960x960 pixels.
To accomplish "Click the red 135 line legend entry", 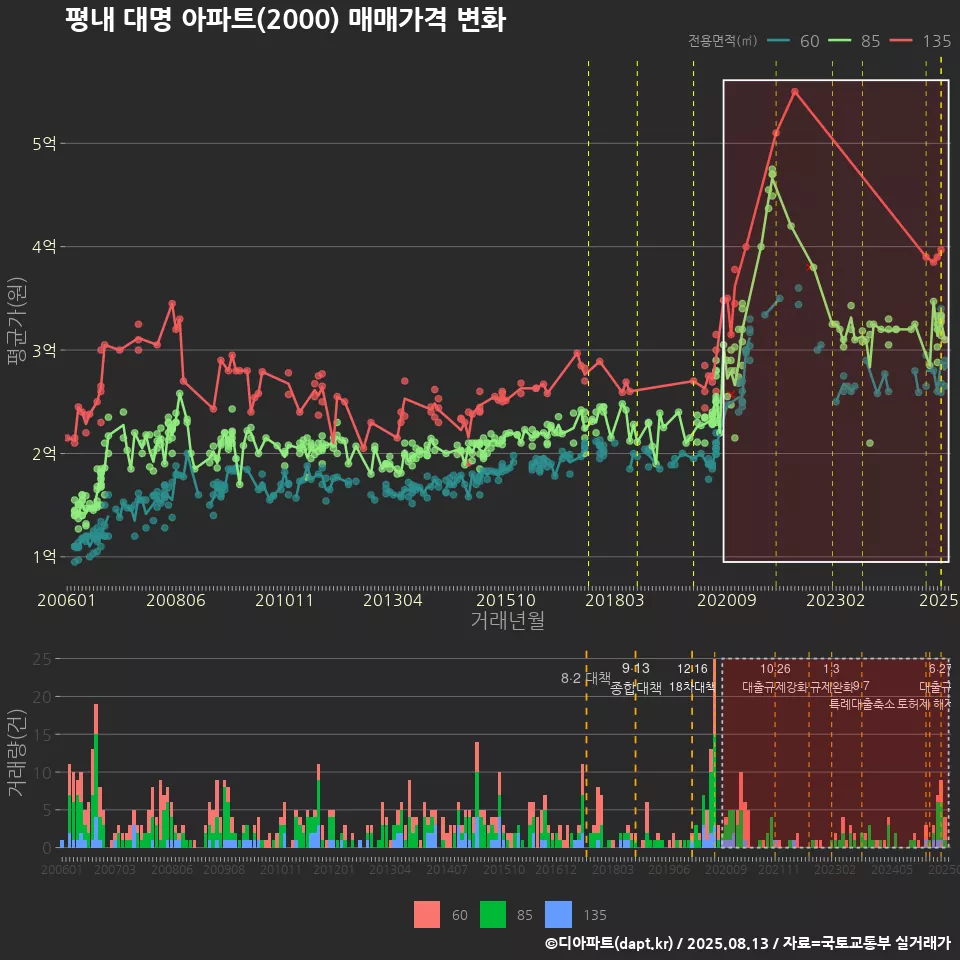I will [920, 41].
